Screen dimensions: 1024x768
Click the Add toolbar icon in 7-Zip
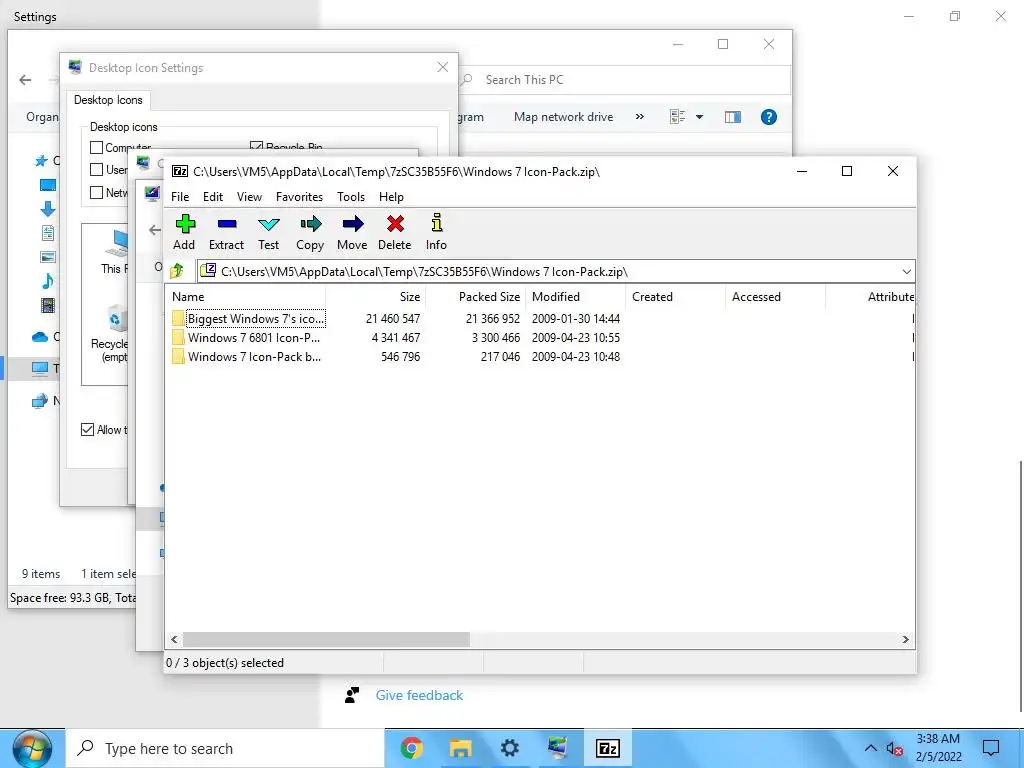coord(185,224)
